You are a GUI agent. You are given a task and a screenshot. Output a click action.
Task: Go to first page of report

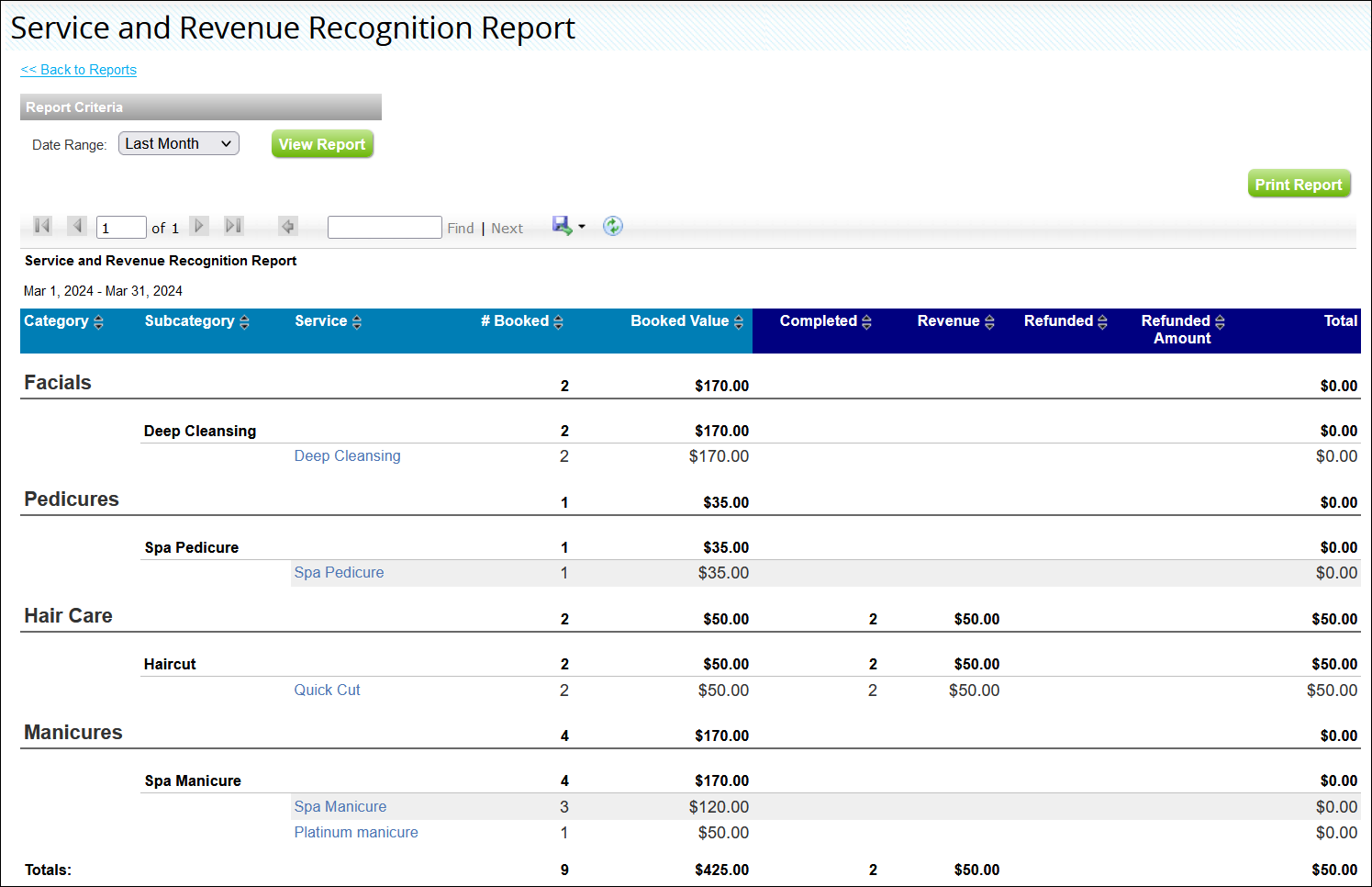coord(42,226)
